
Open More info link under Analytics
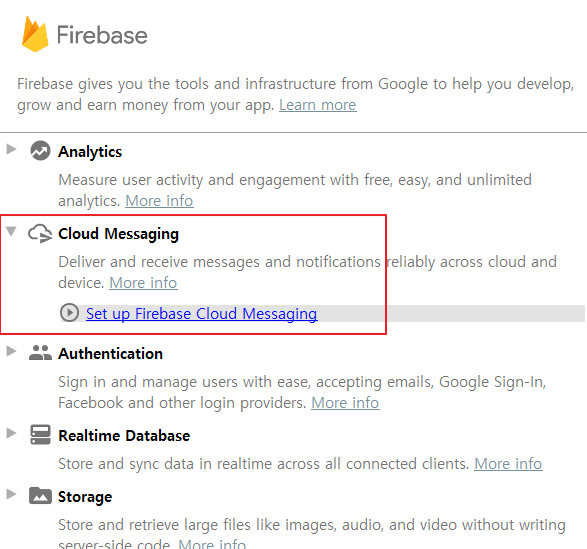click(x=159, y=201)
